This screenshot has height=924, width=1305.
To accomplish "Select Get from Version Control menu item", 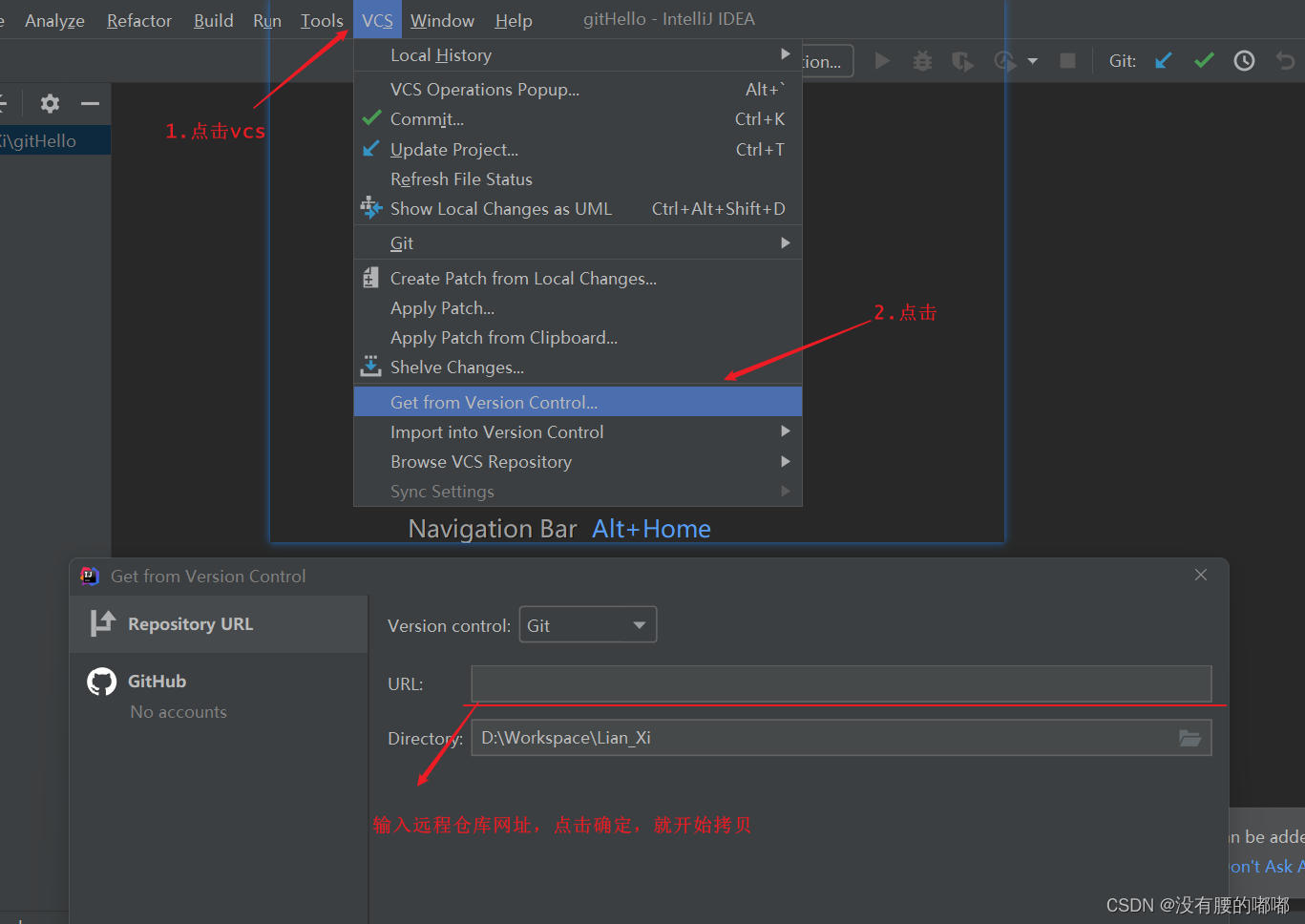I will [x=578, y=402].
